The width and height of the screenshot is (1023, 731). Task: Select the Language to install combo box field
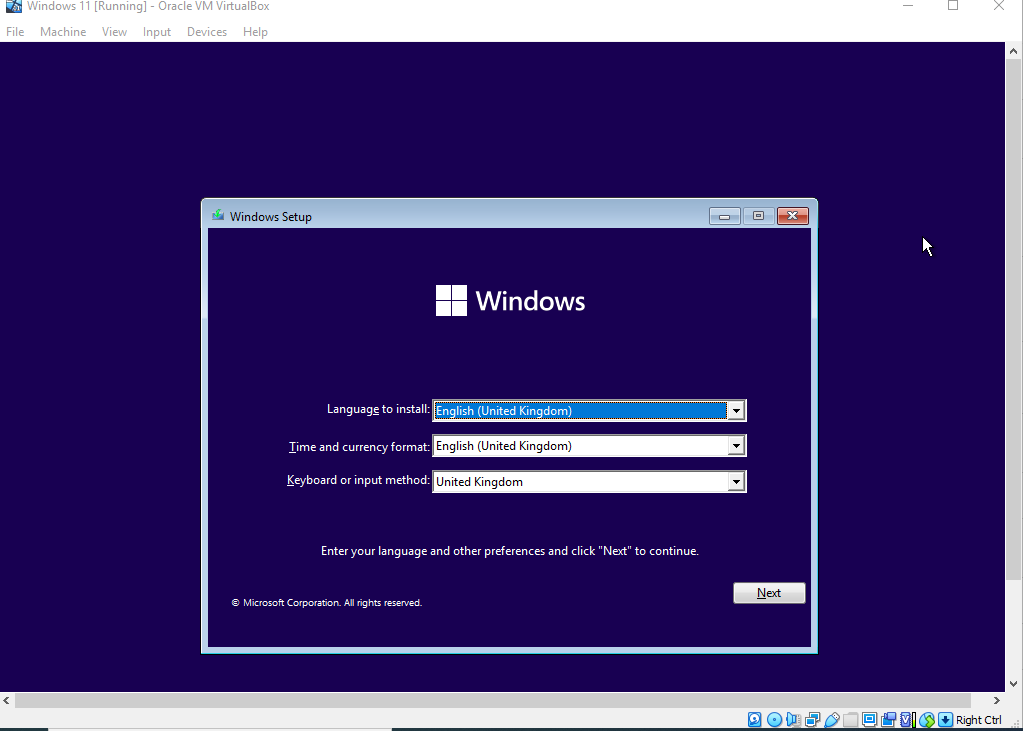(x=589, y=411)
